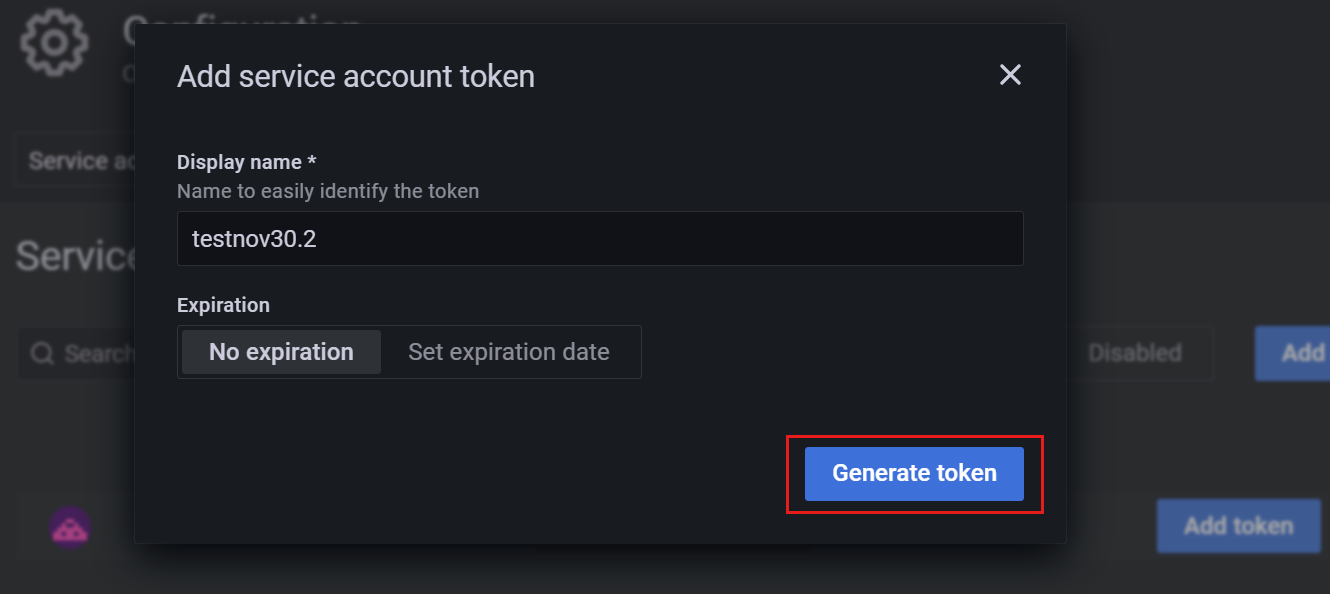Click the Service heading behind the dialog
This screenshot has width=1330, height=594.
(75, 257)
